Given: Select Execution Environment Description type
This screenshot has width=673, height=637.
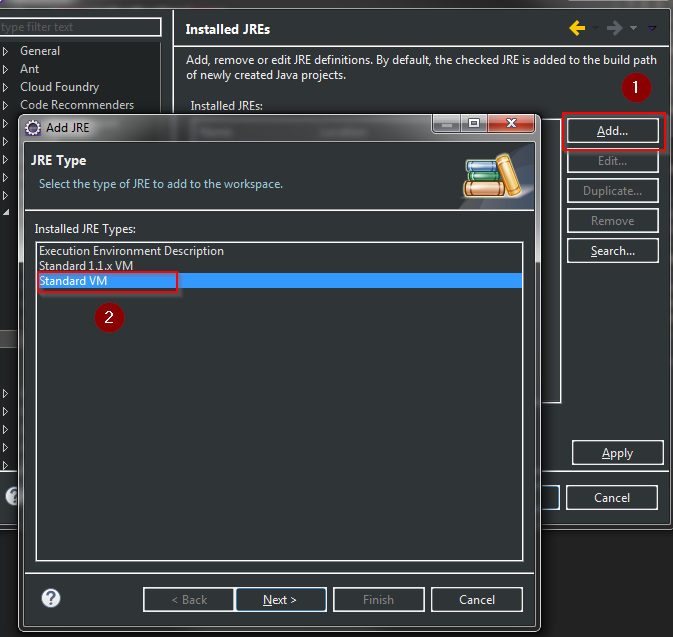Looking at the screenshot, I should pyautogui.click(x=279, y=251).
